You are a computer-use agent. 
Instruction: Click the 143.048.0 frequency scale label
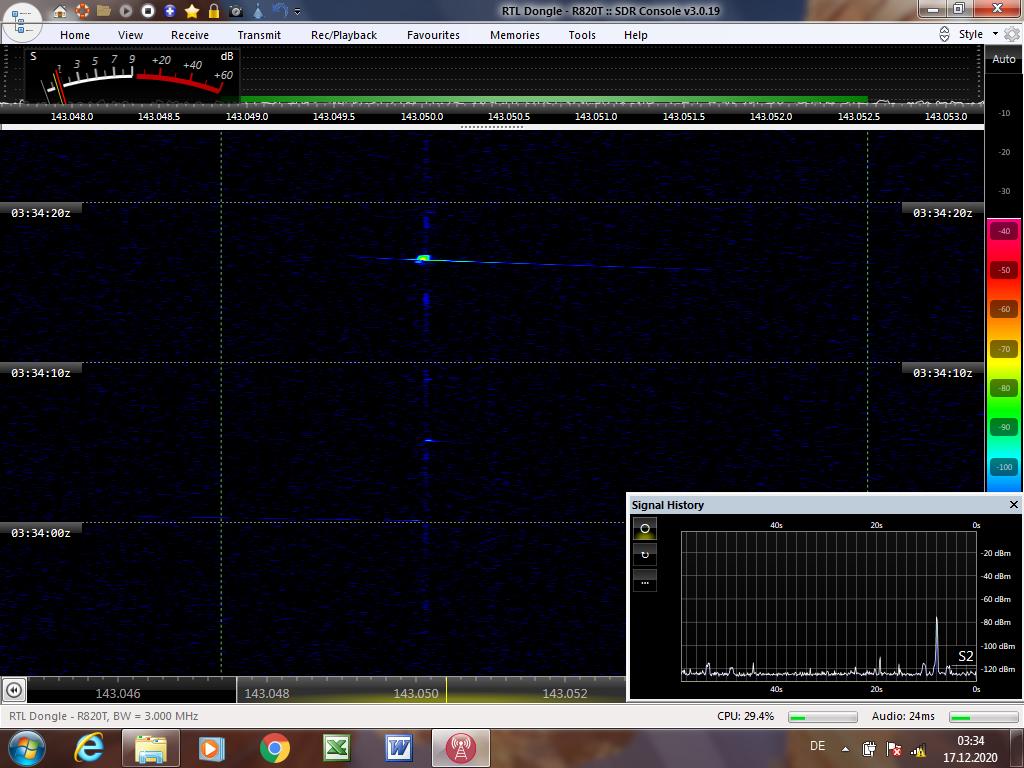pos(72,116)
